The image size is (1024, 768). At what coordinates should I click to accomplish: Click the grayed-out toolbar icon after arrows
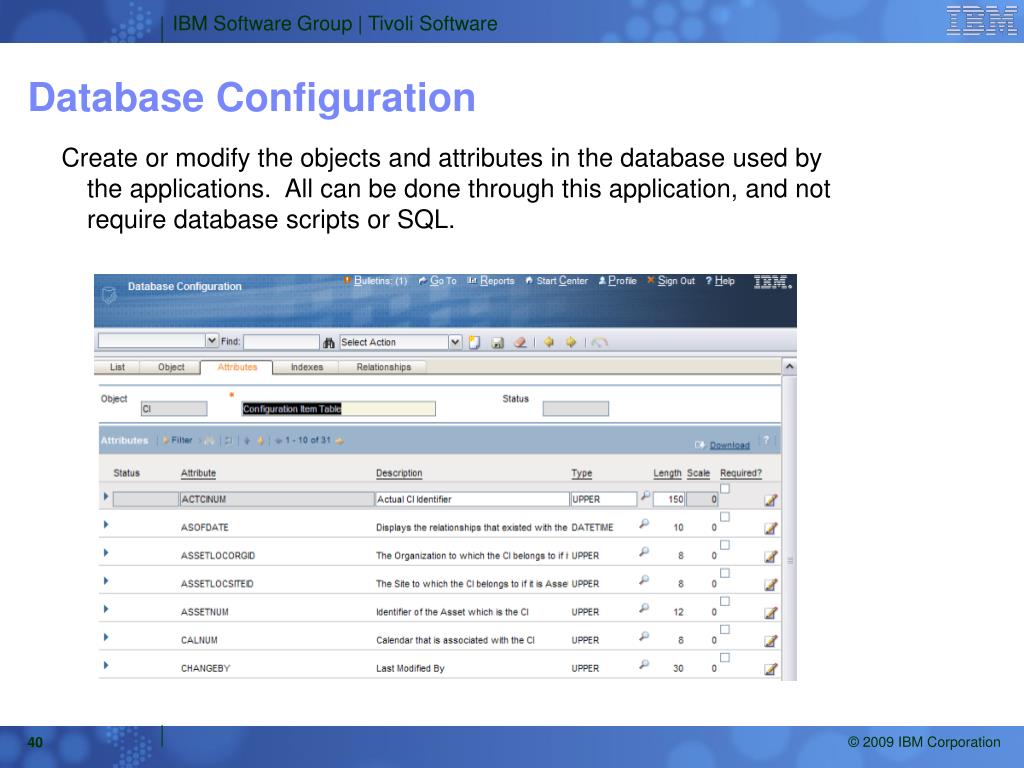599,342
